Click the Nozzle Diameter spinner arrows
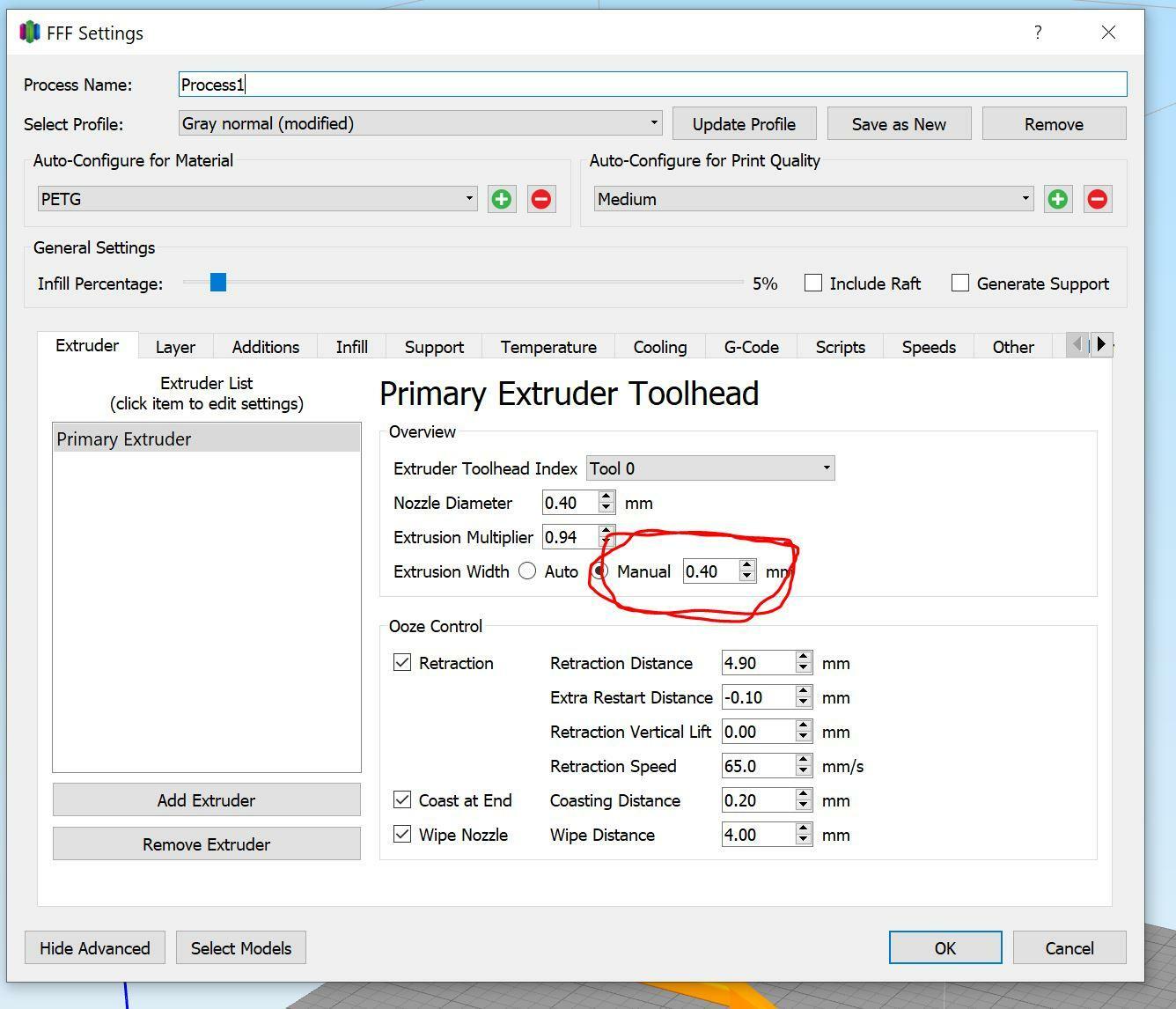This screenshot has width=1176, height=1009. tap(606, 503)
